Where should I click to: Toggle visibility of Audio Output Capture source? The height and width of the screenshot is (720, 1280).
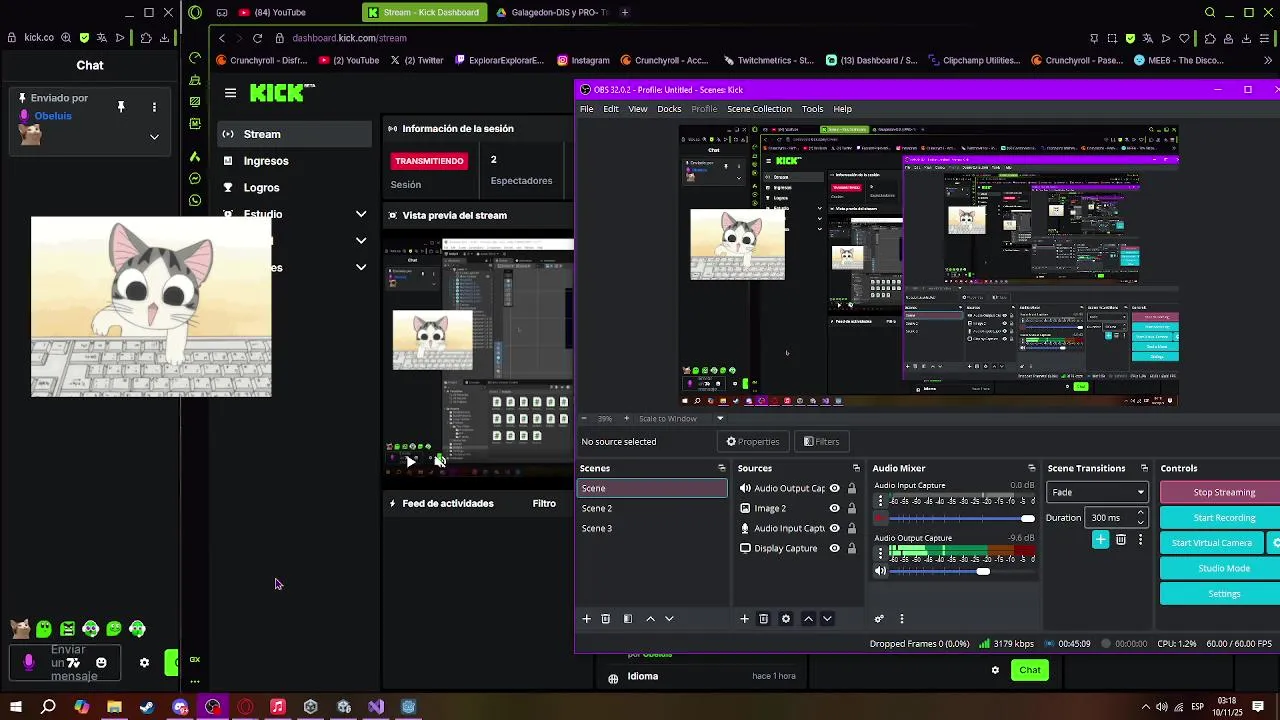pos(834,489)
